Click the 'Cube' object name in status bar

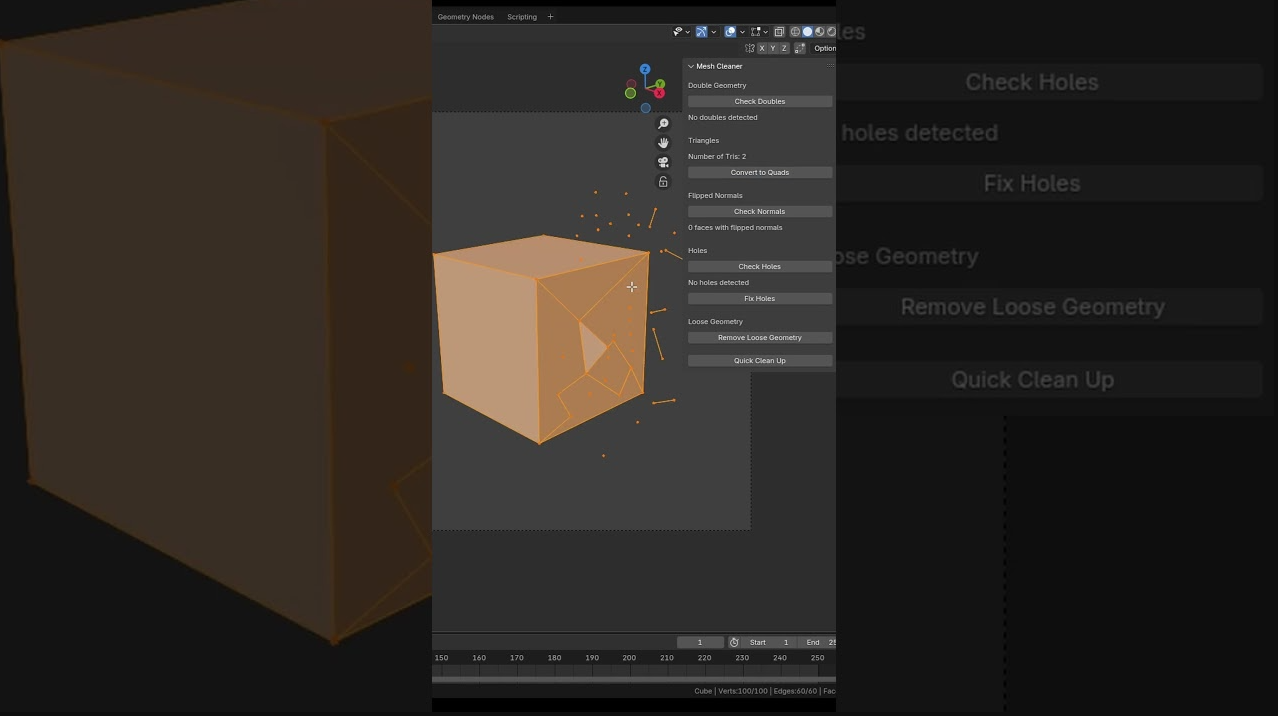703,691
